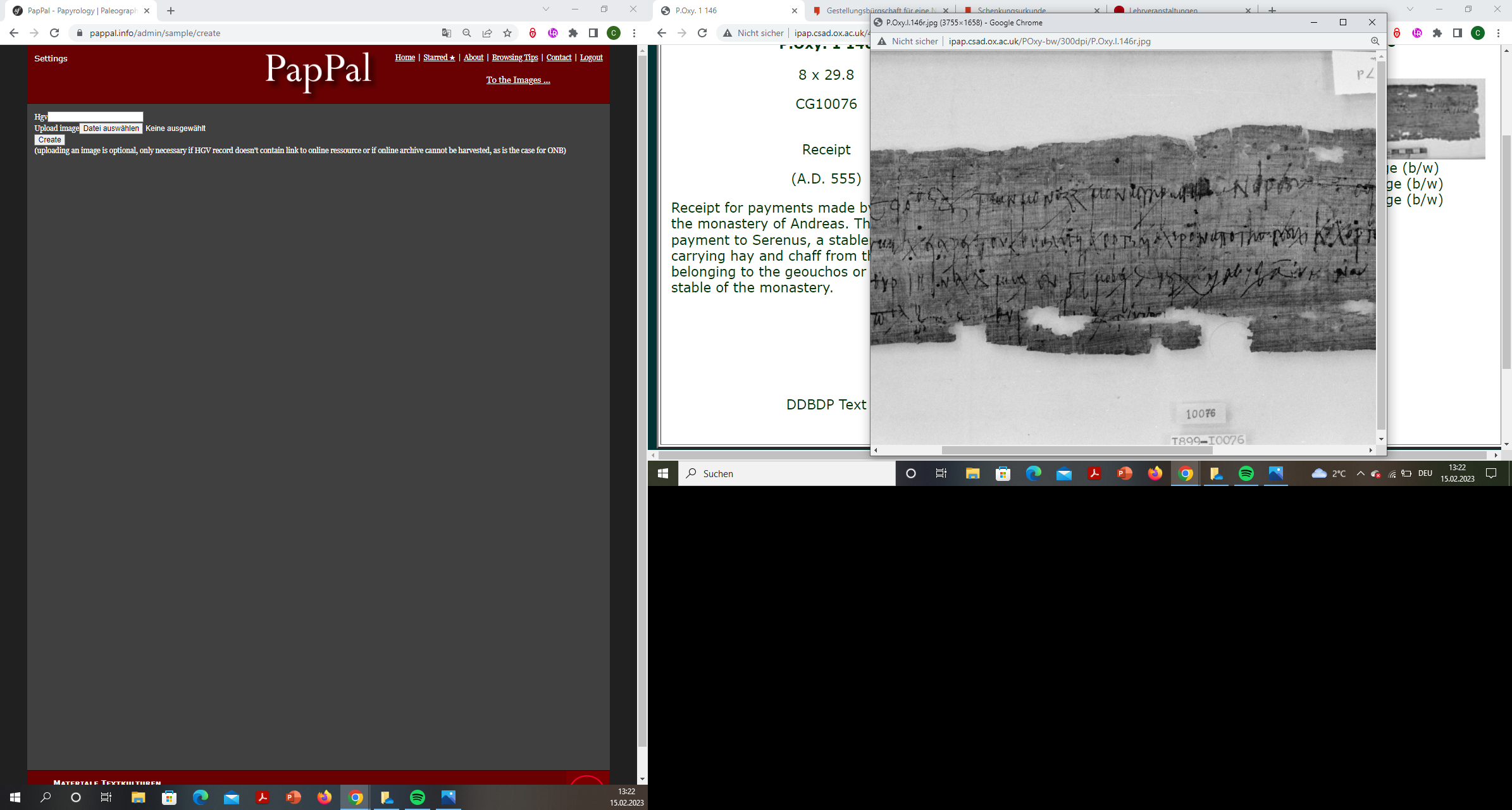Open PowerPoint from the left taskbar
The height and width of the screenshot is (810, 1512).
pos(294,797)
